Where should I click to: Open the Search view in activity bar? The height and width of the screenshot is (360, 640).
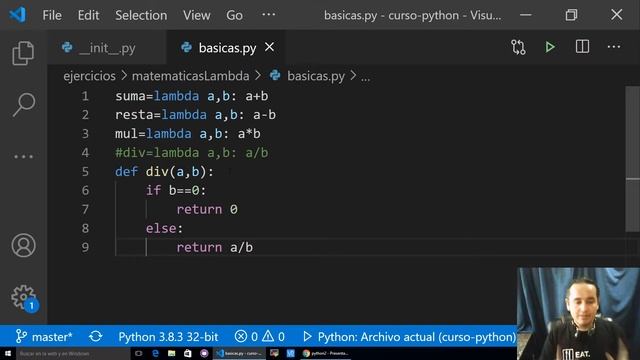click(23, 104)
